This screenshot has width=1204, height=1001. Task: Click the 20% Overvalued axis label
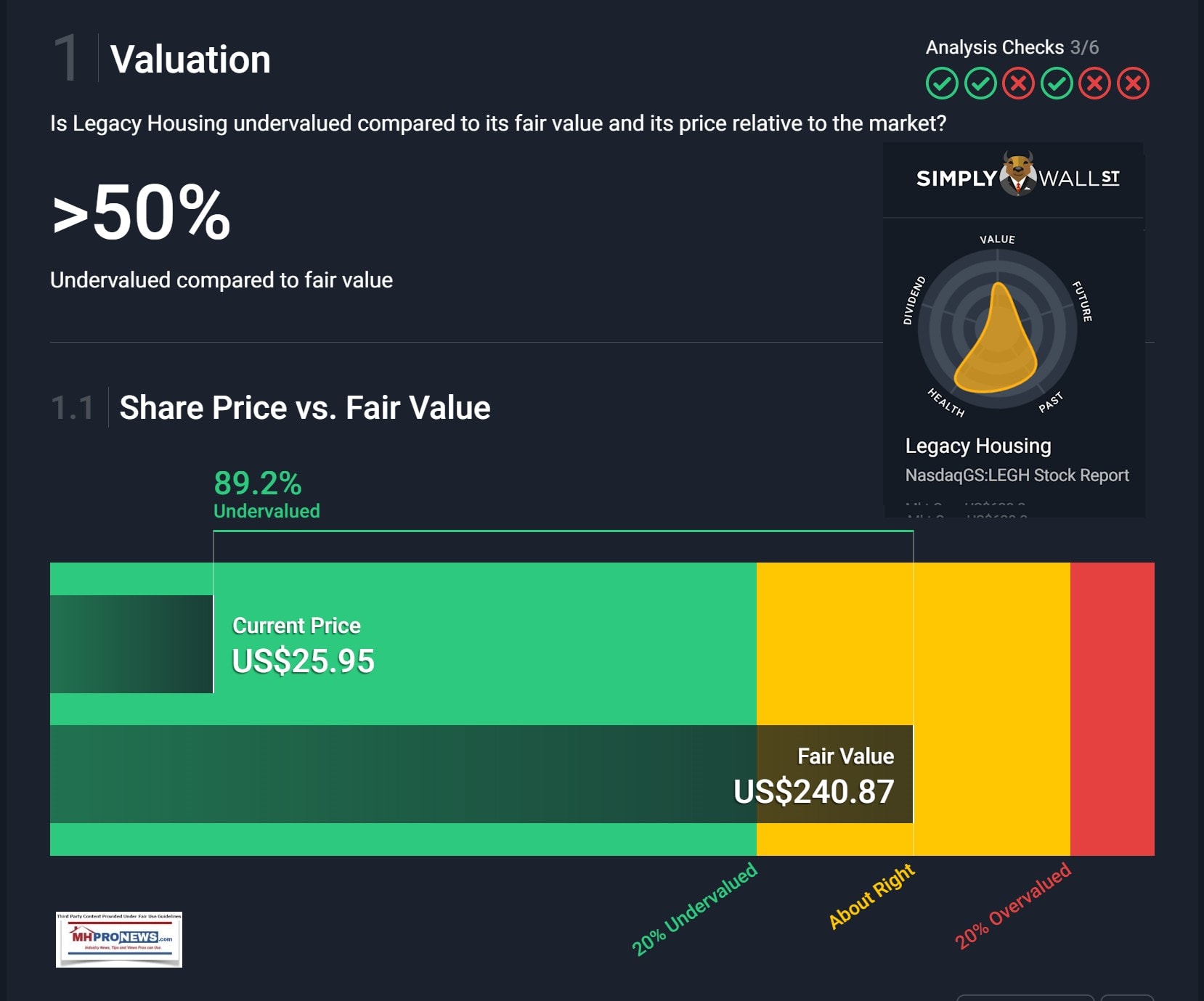pyautogui.click(x=1013, y=906)
